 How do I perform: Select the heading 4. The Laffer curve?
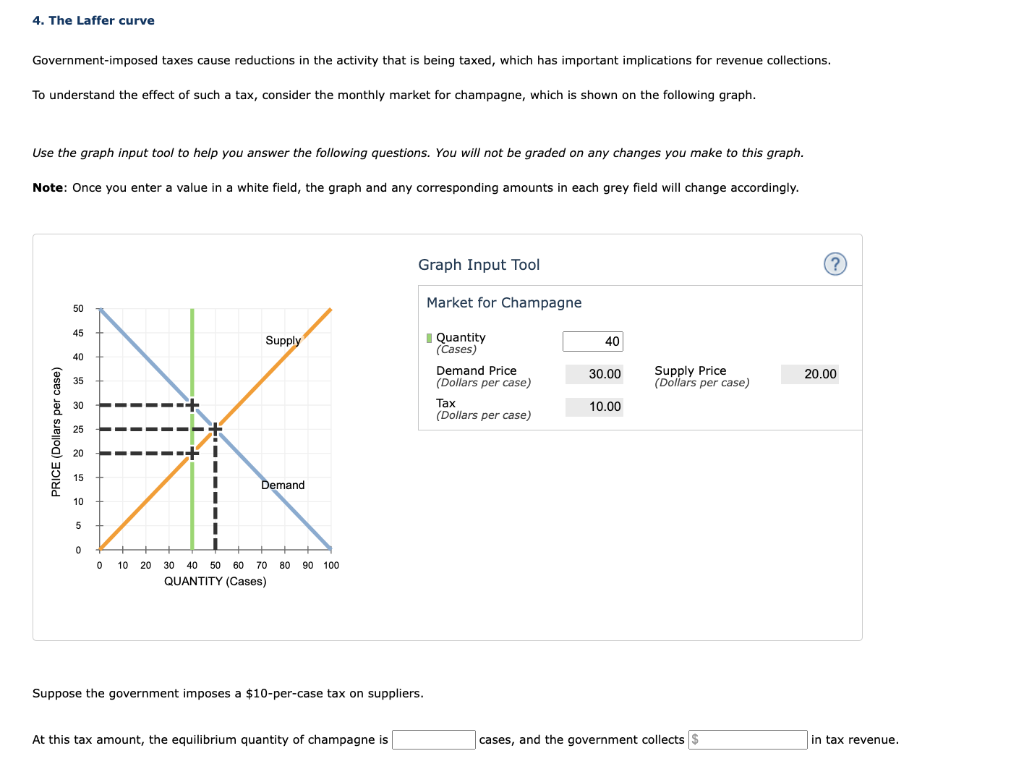93,20
